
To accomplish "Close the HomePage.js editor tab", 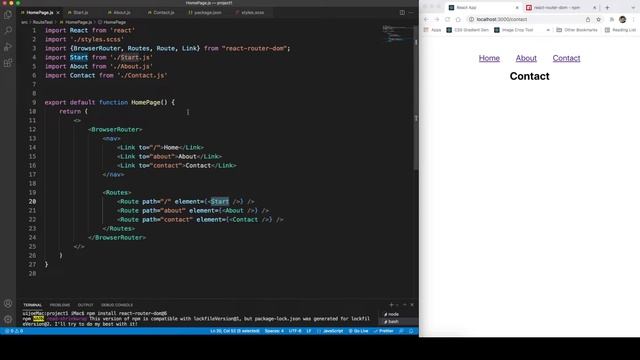I will (58, 13).
